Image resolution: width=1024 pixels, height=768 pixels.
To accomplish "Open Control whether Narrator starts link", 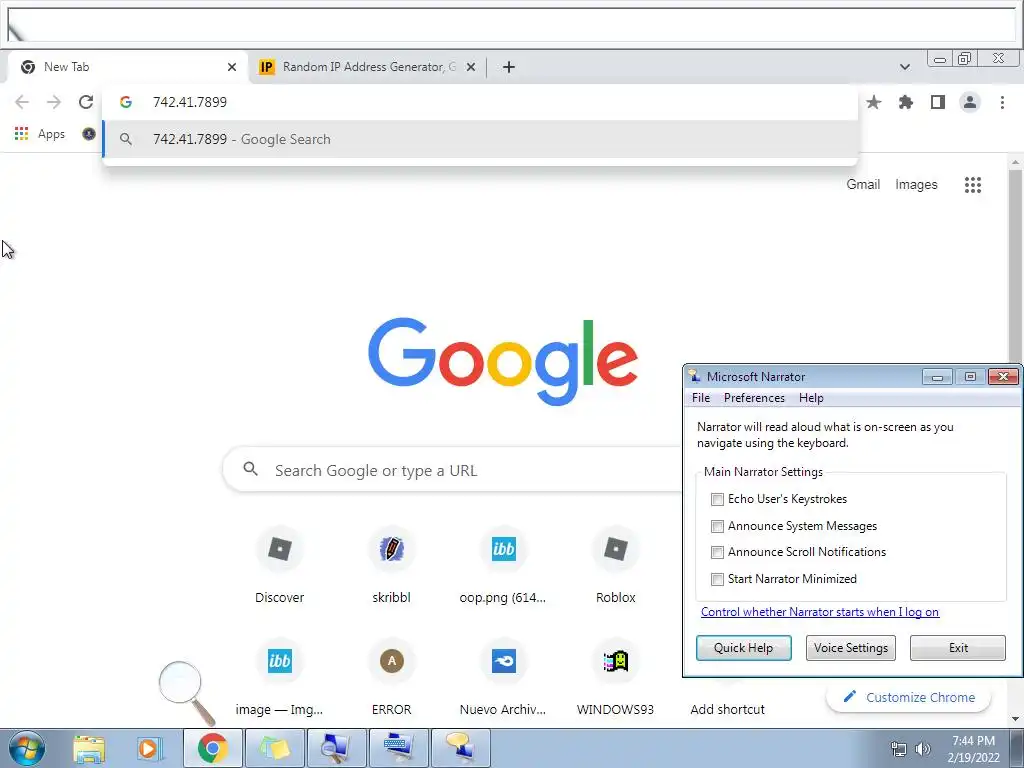I will 820,612.
